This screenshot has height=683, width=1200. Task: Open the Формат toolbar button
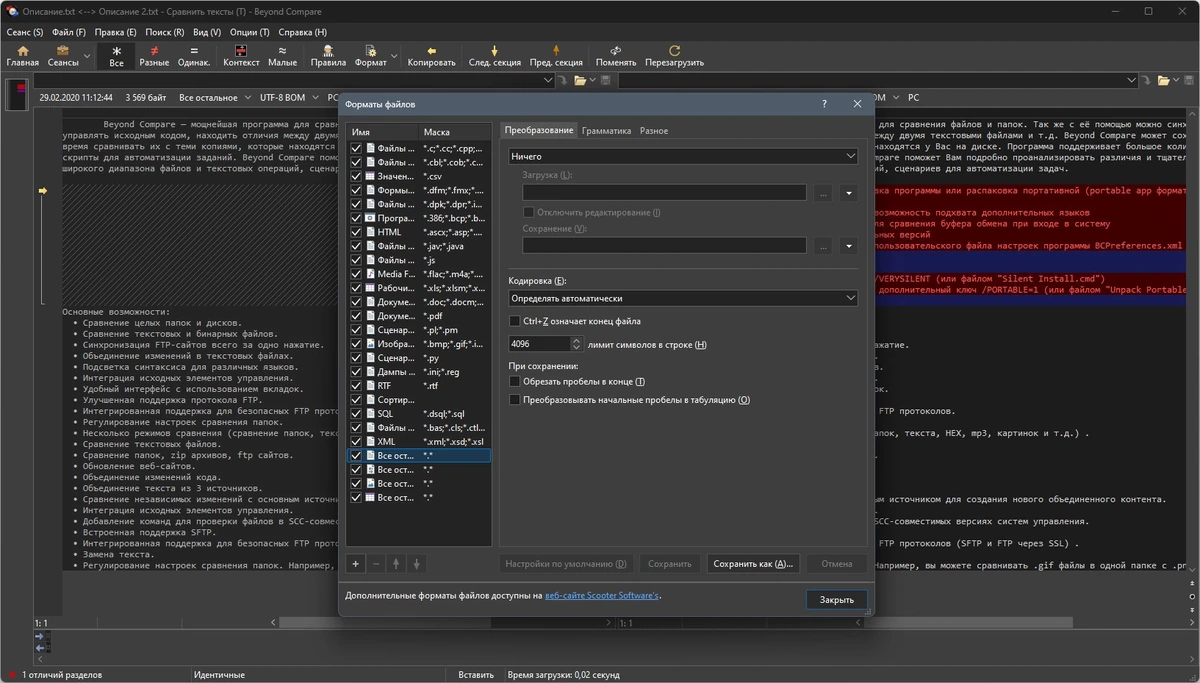pos(370,56)
